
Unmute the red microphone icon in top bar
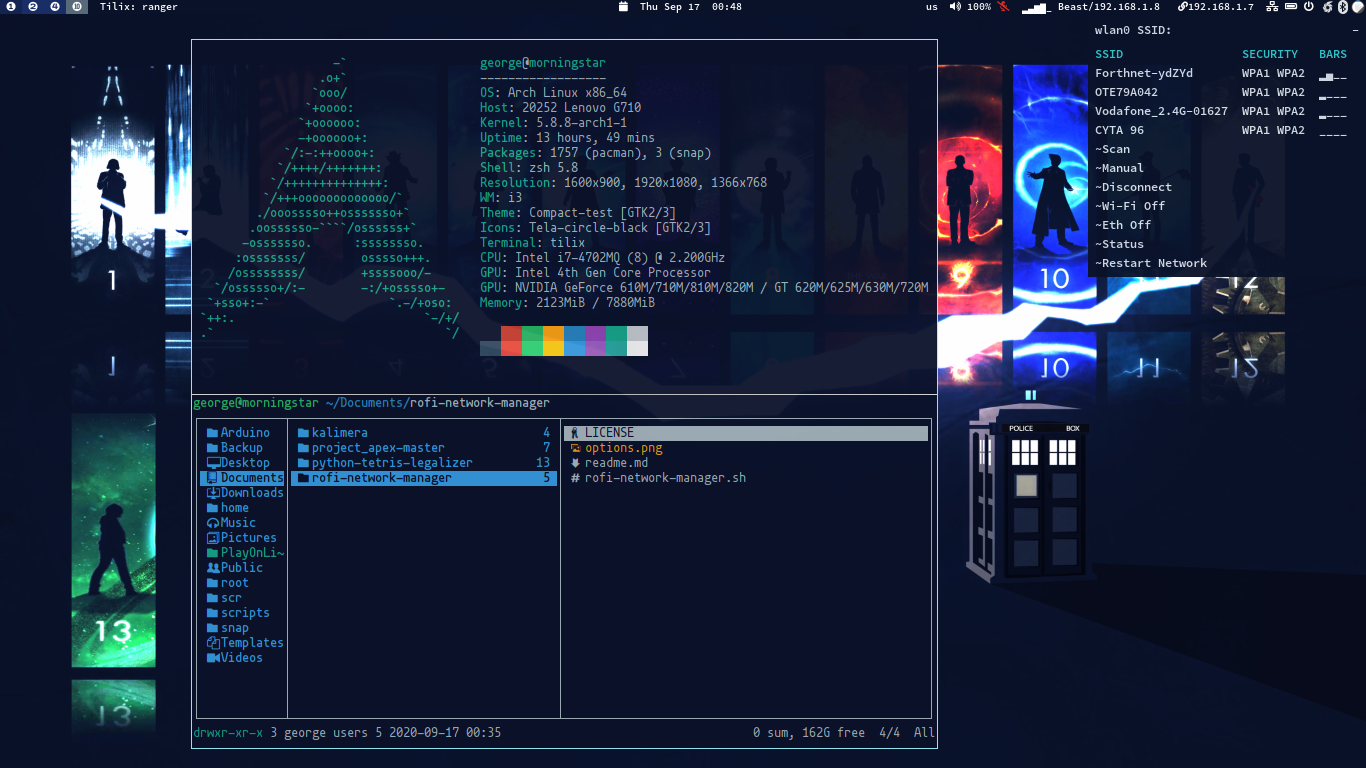click(1003, 6)
